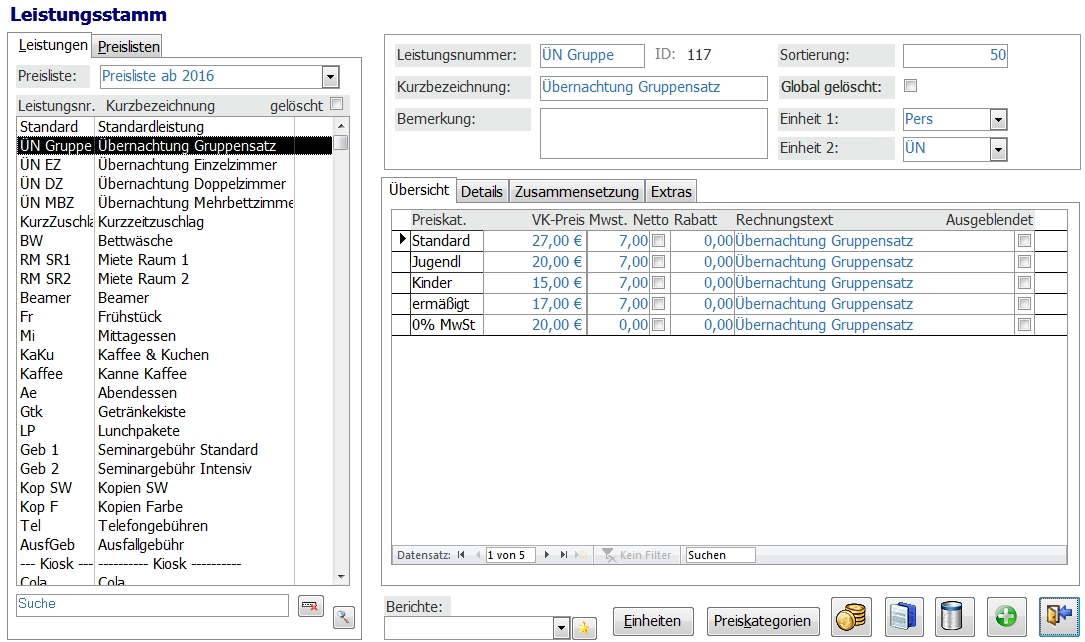Click the Leistungen list vertical scrollbar
Viewport: 1085px width, 642px height.
[341, 350]
